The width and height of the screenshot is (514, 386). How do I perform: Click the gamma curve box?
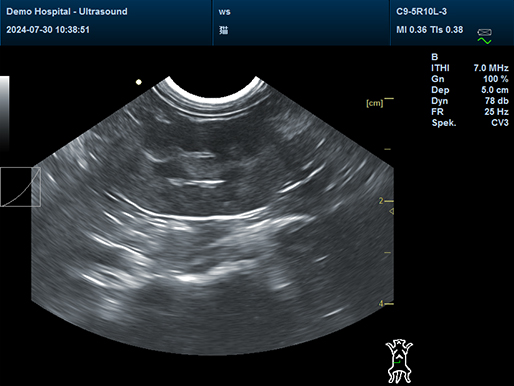click(x=20, y=187)
